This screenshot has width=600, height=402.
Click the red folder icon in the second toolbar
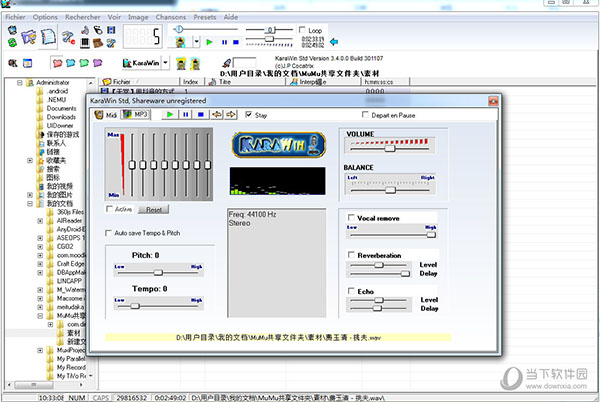click(57, 63)
